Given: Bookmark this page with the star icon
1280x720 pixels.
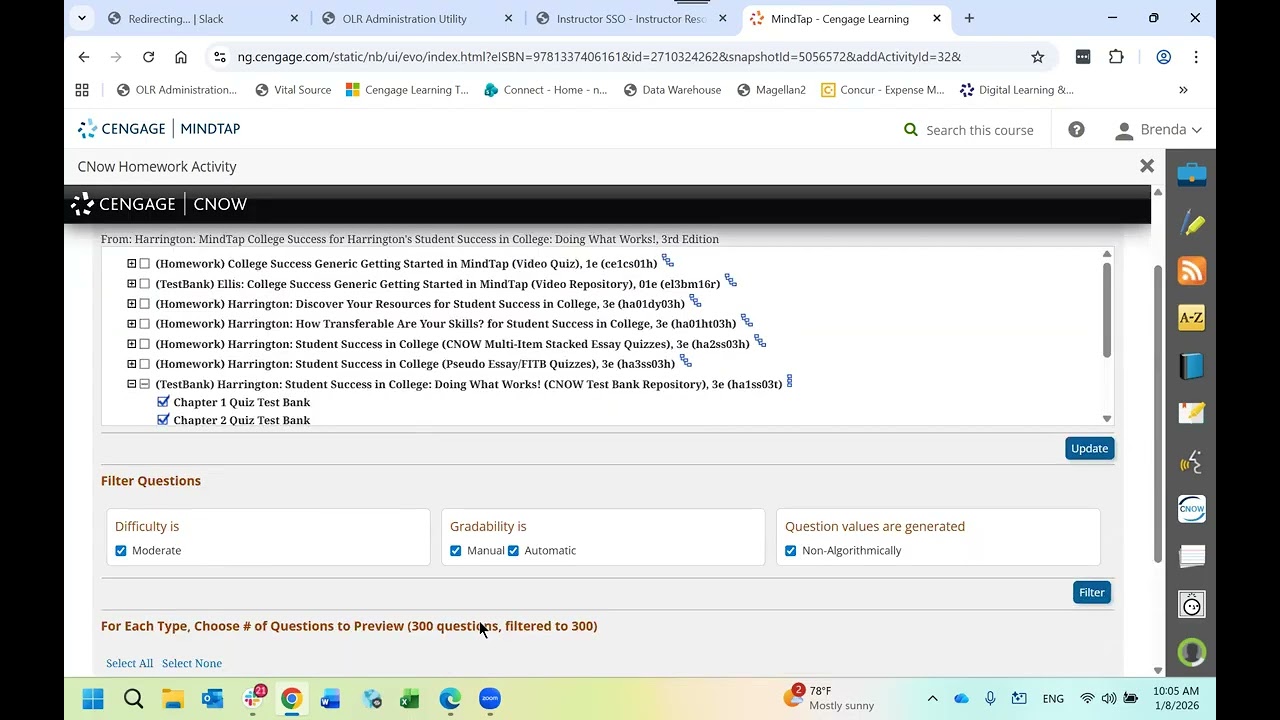Looking at the screenshot, I should click(1038, 57).
